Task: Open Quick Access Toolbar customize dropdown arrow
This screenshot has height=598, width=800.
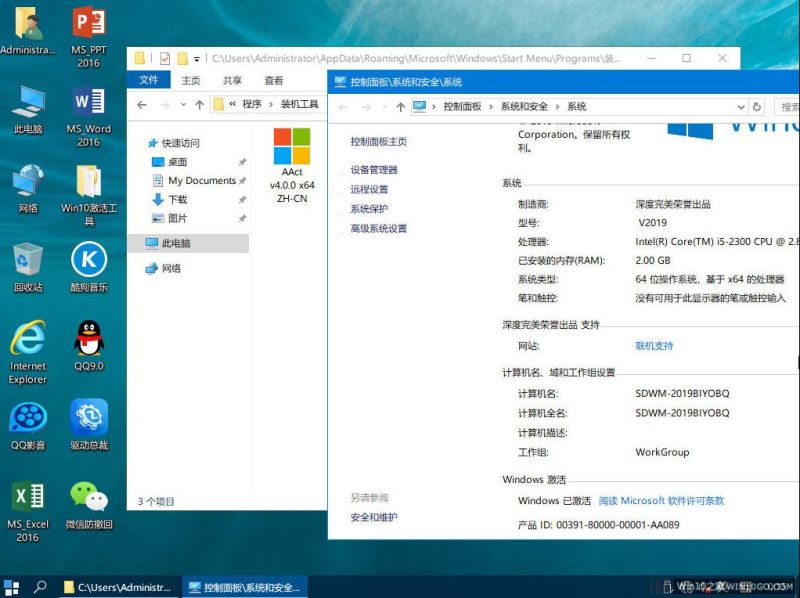Action: coord(197,59)
